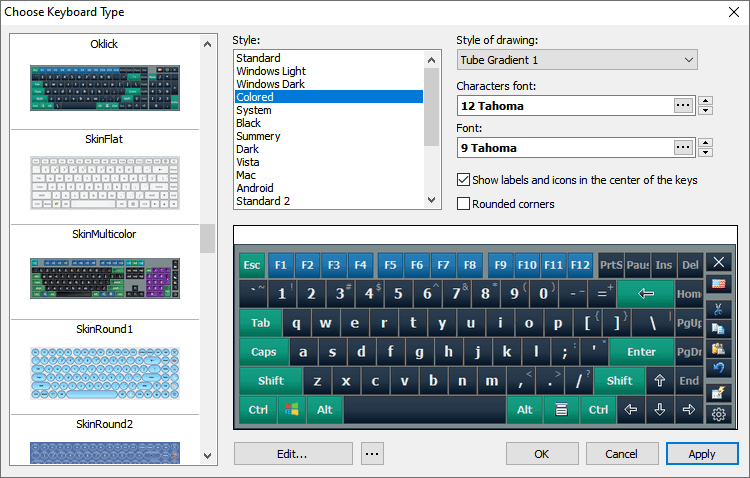Image resolution: width=750 pixels, height=478 pixels.
Task: Click the Paste clipboard icon on keyboard preview
Action: (x=718, y=348)
